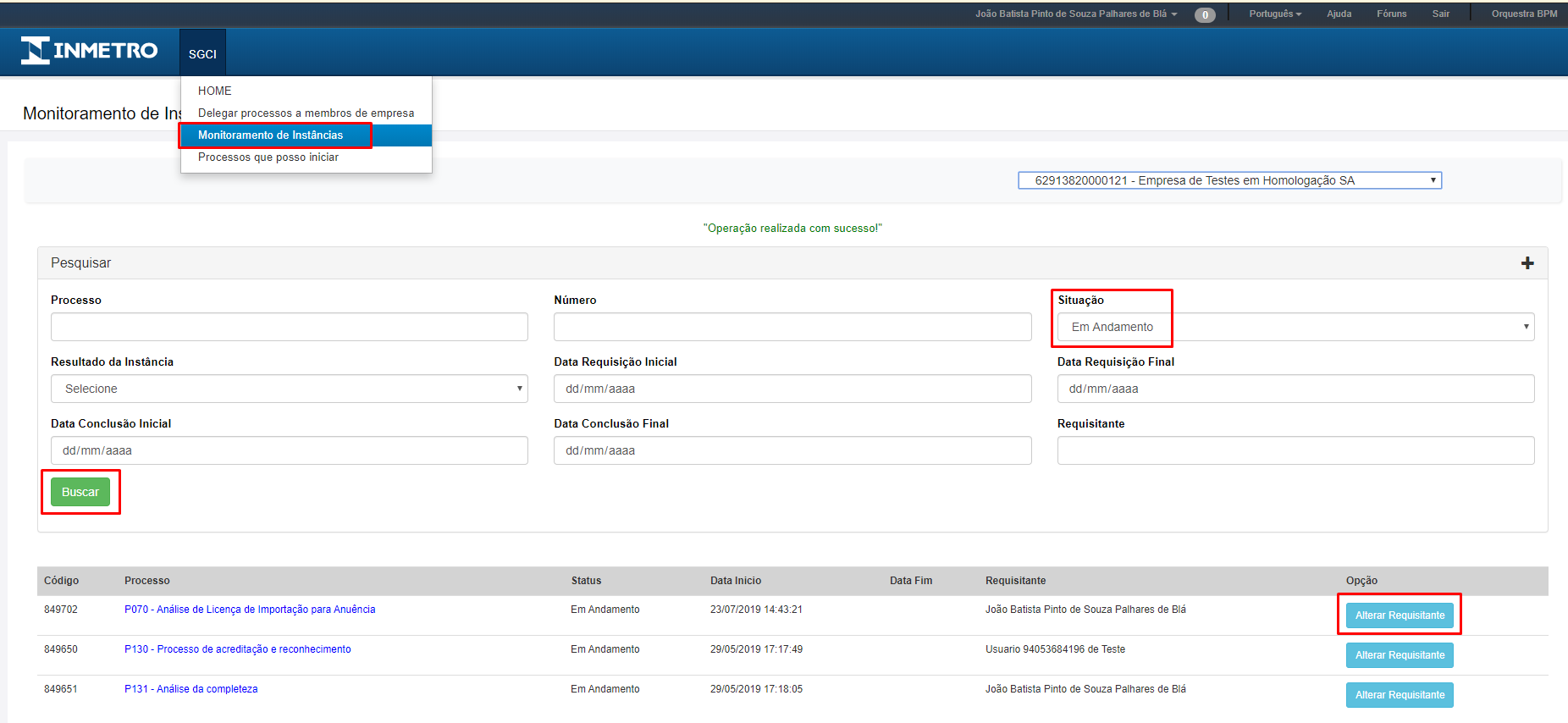Open the P070 Análise de Licença link
1568x723 pixels.
pos(250,610)
